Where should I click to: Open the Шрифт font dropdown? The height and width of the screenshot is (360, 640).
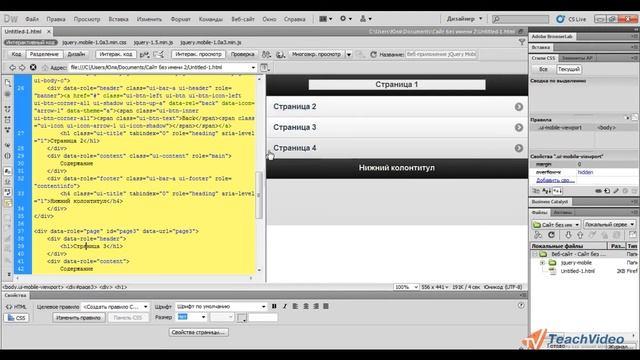(221, 307)
